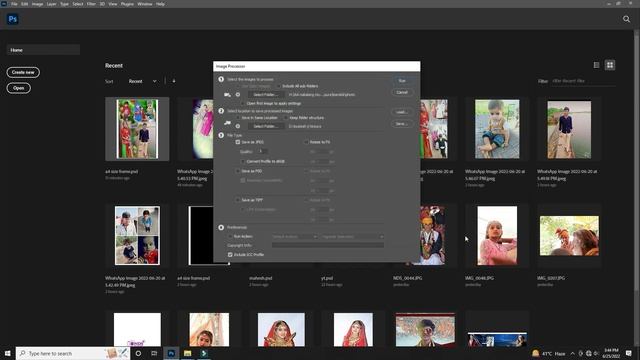Open the notification center icon
Screen dimensions: 640x360
point(629,353)
